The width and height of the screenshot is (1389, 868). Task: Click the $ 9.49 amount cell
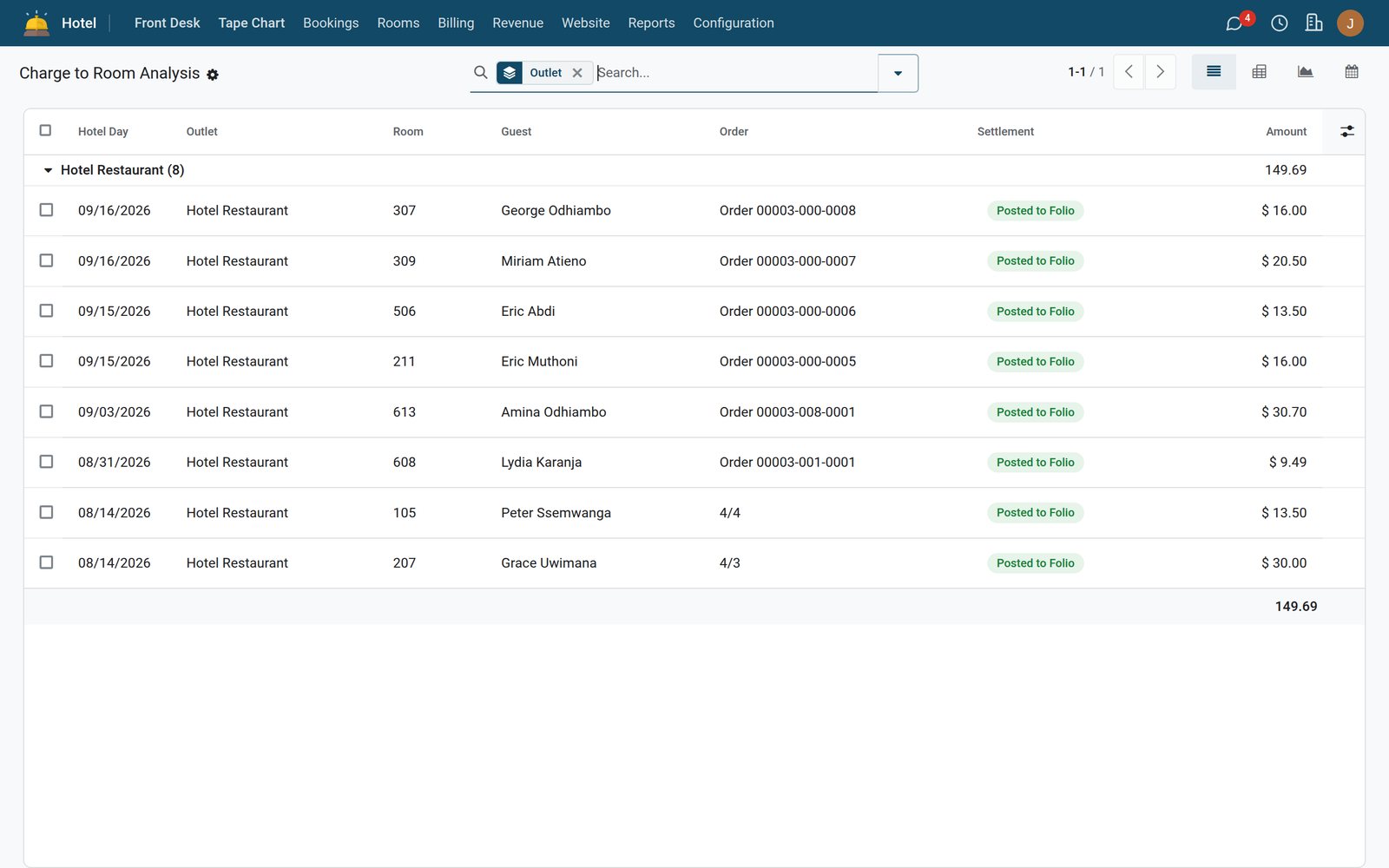(1287, 463)
